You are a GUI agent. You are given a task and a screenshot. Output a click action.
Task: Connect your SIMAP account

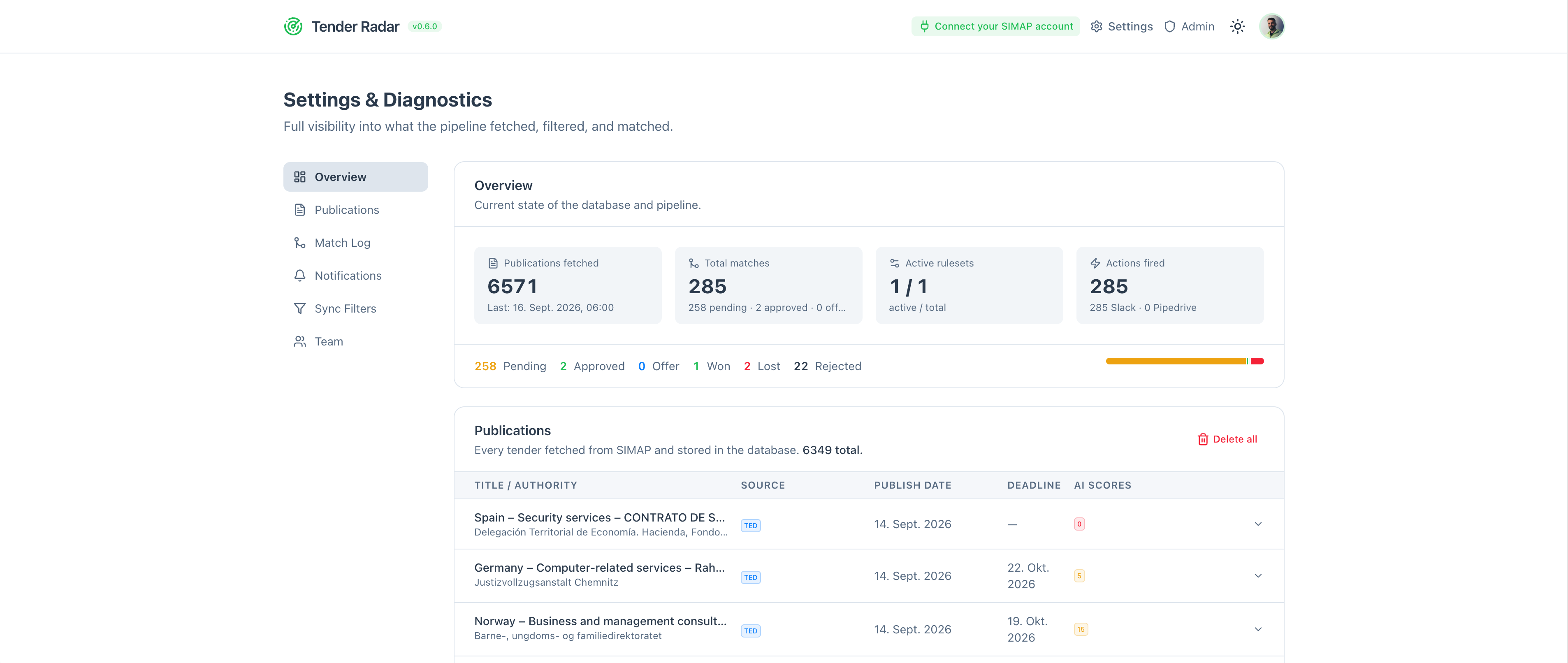[x=996, y=26]
